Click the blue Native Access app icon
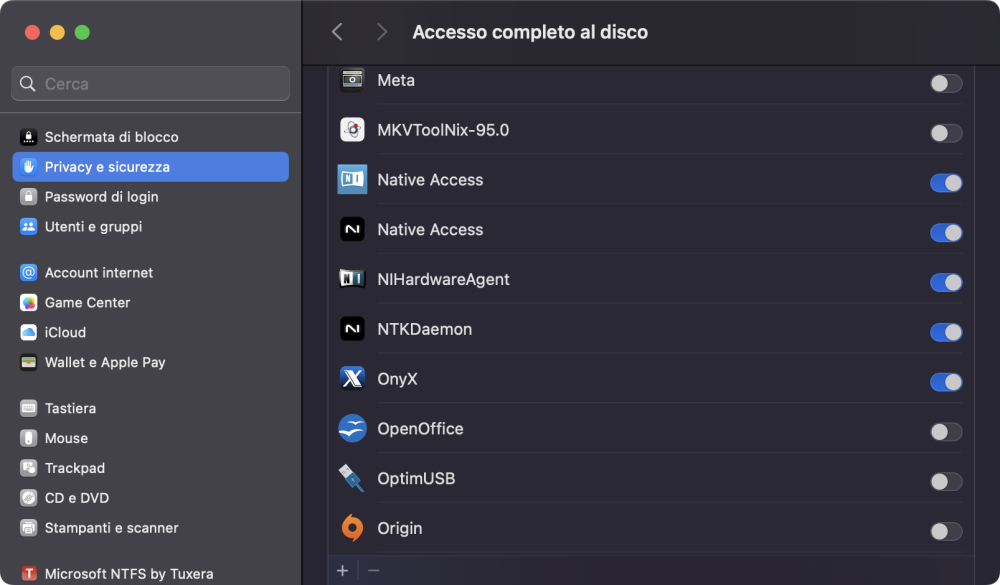This screenshot has height=585, width=1000. (352, 179)
